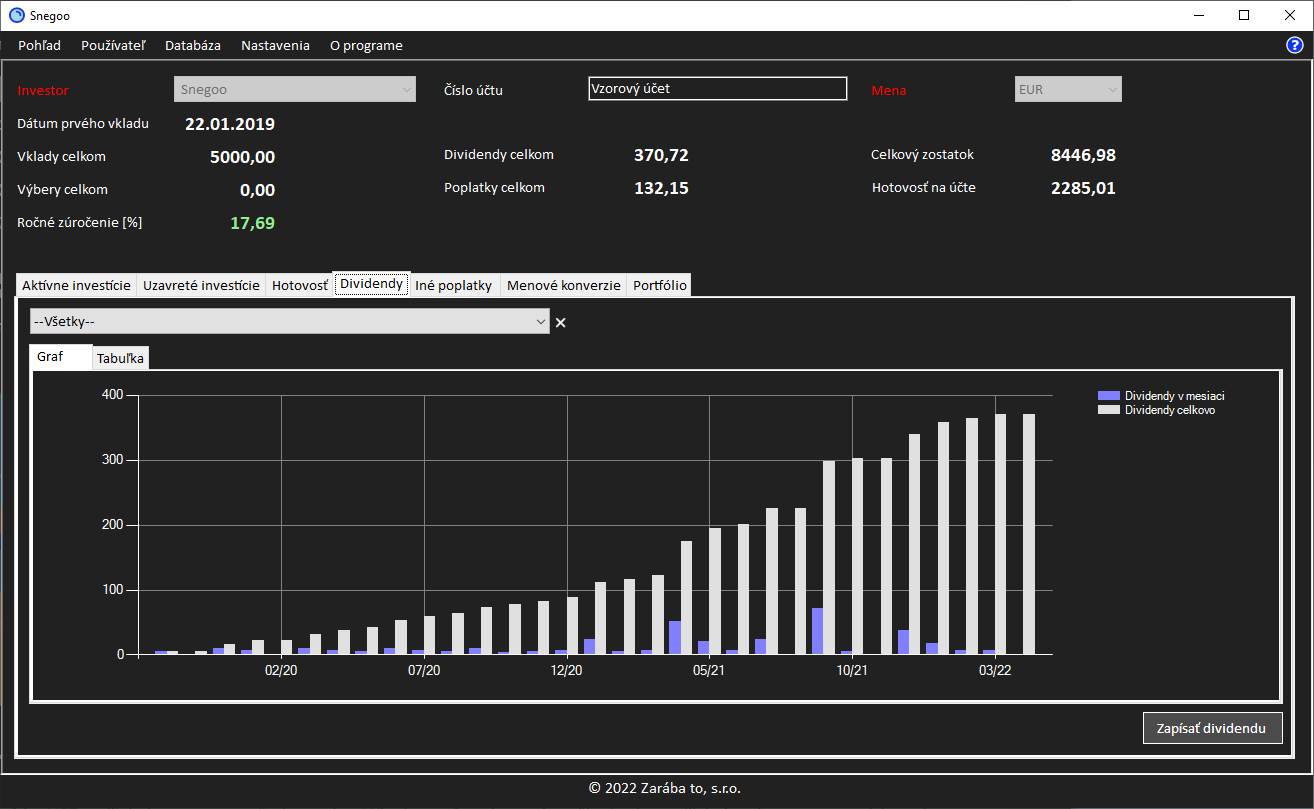Click the red Mena label
The height and width of the screenshot is (809, 1314).
(x=889, y=90)
